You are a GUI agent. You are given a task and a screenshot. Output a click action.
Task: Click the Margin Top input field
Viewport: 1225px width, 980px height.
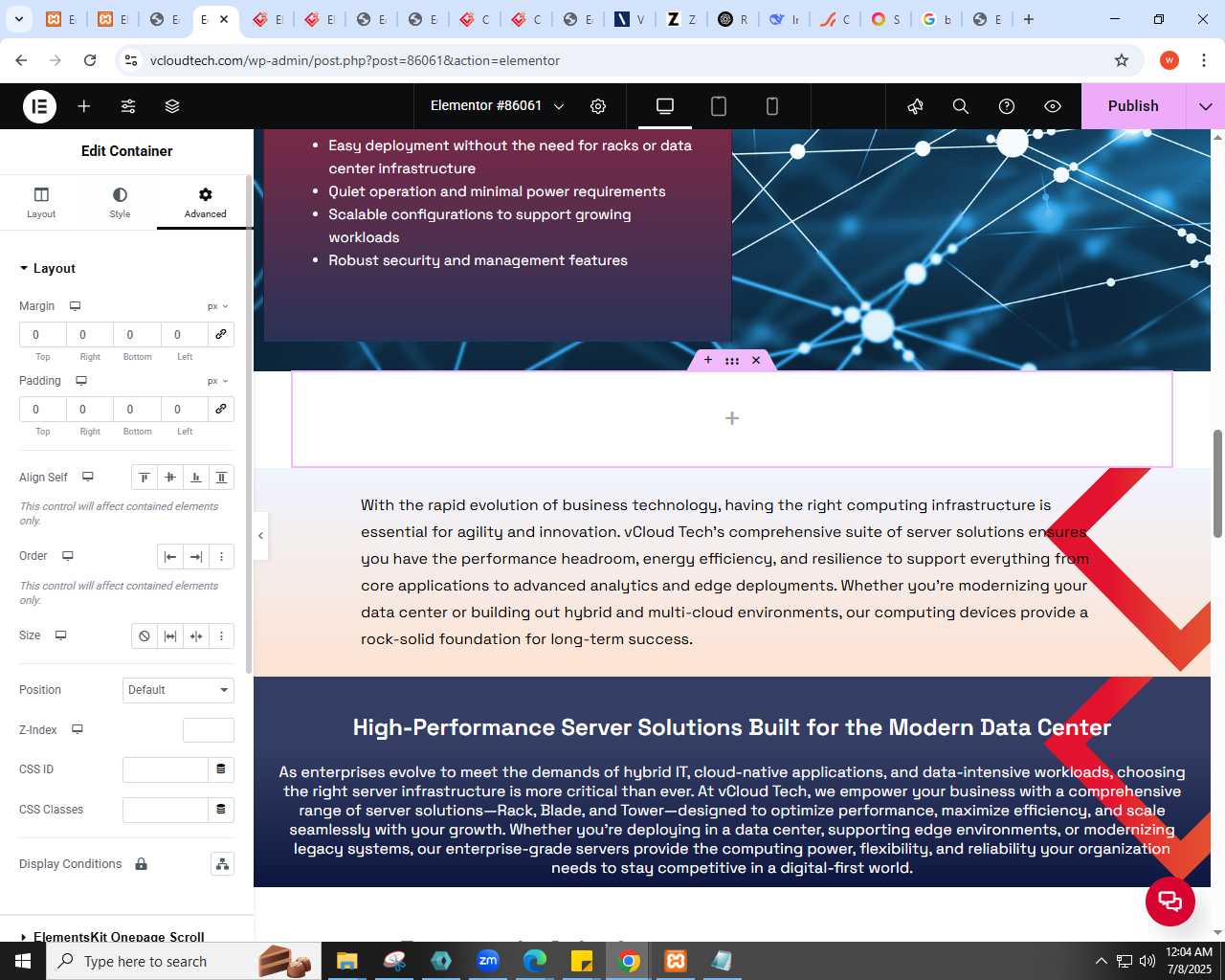pos(43,334)
